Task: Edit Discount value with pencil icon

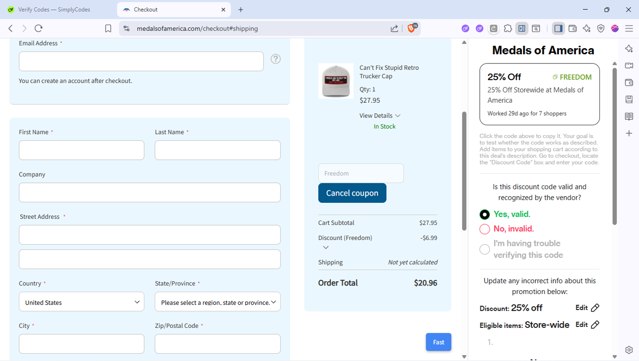Action: pyautogui.click(x=595, y=308)
